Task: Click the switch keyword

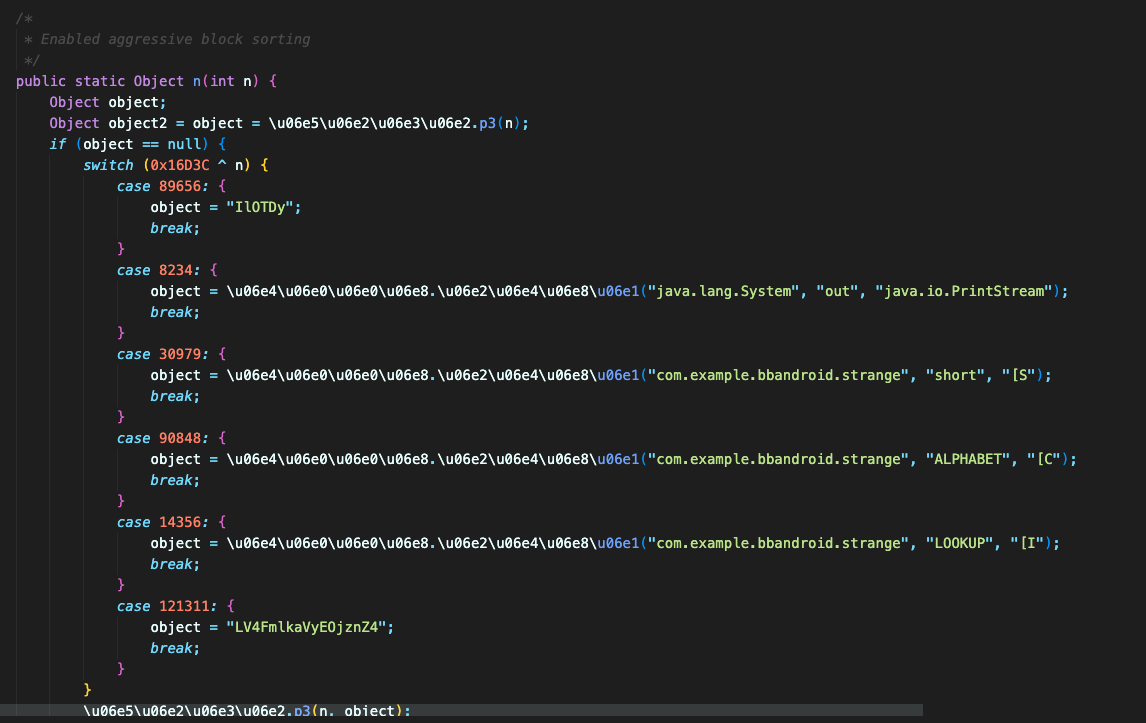Action: coord(108,165)
